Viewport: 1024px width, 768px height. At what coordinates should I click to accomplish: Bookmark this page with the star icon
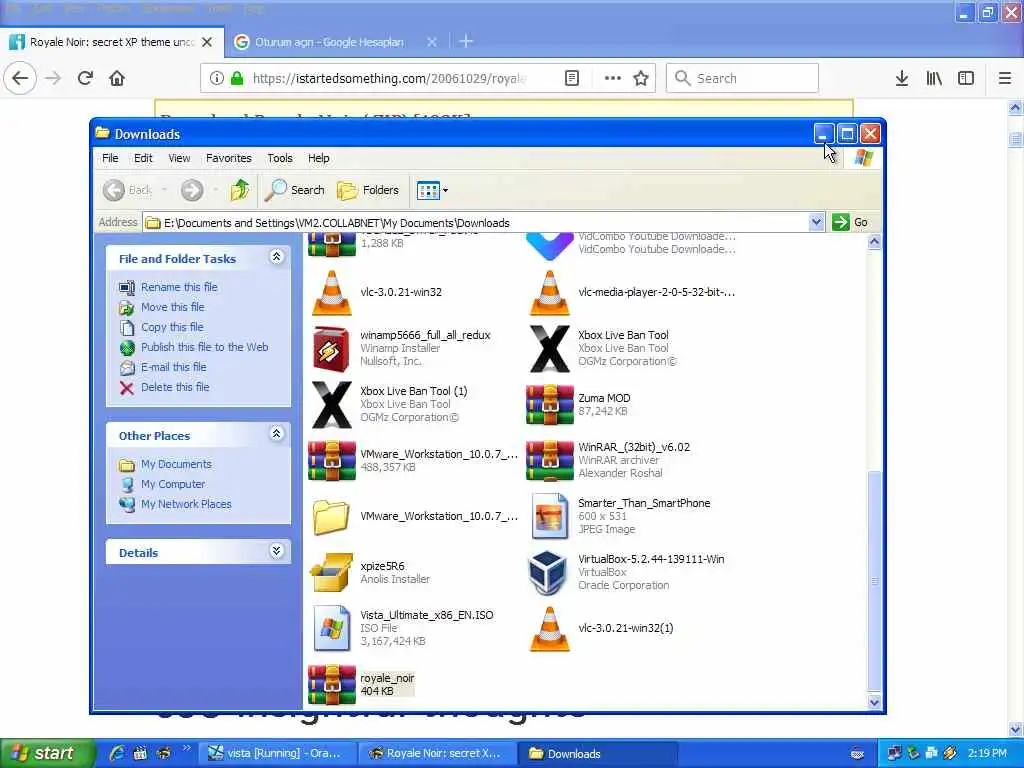tap(641, 78)
